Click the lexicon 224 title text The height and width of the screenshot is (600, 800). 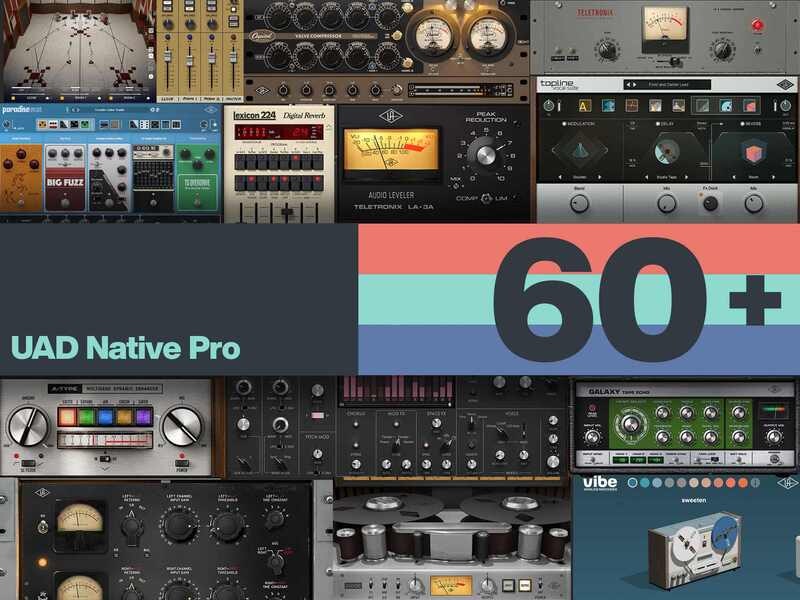pos(255,116)
